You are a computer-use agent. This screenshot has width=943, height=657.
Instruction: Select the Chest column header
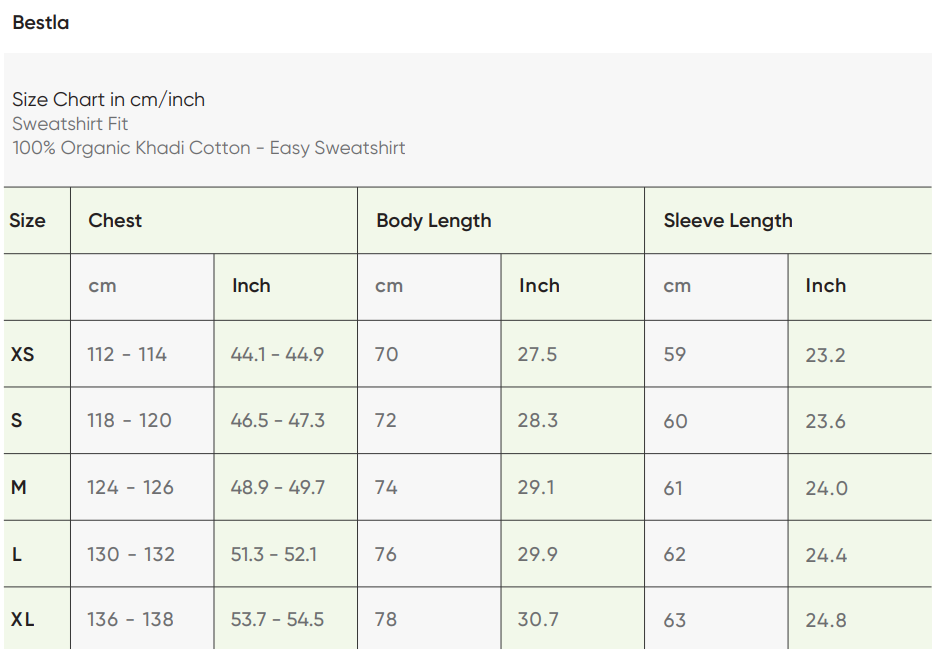(x=115, y=221)
